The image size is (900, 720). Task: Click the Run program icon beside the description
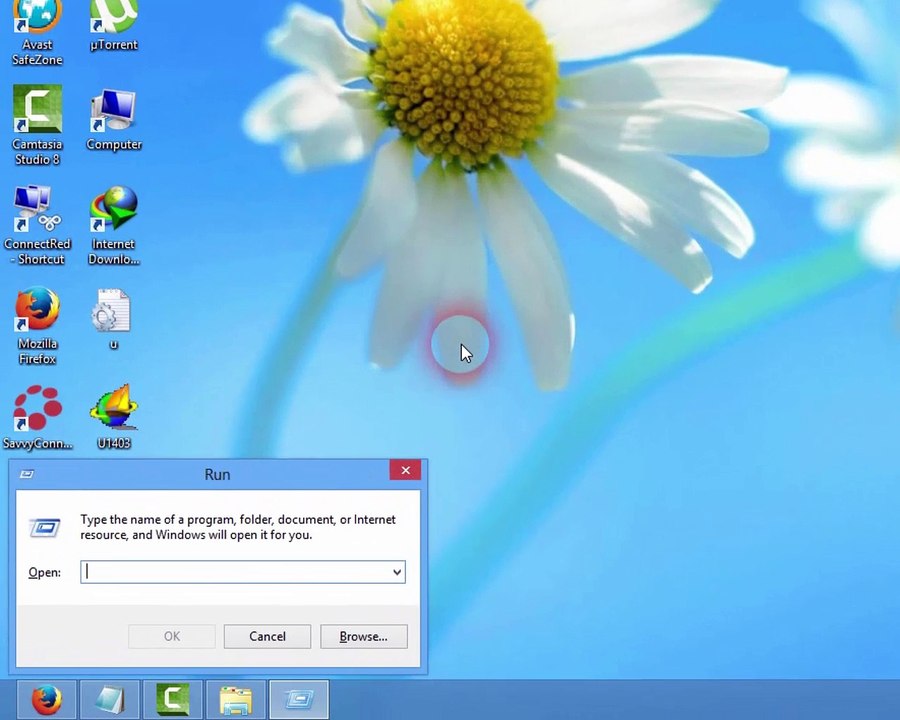point(45,527)
